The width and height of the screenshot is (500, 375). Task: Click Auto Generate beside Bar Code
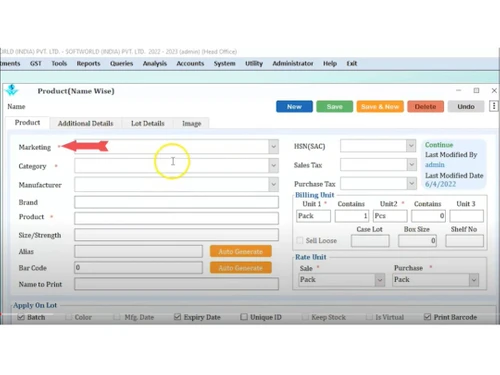click(241, 268)
